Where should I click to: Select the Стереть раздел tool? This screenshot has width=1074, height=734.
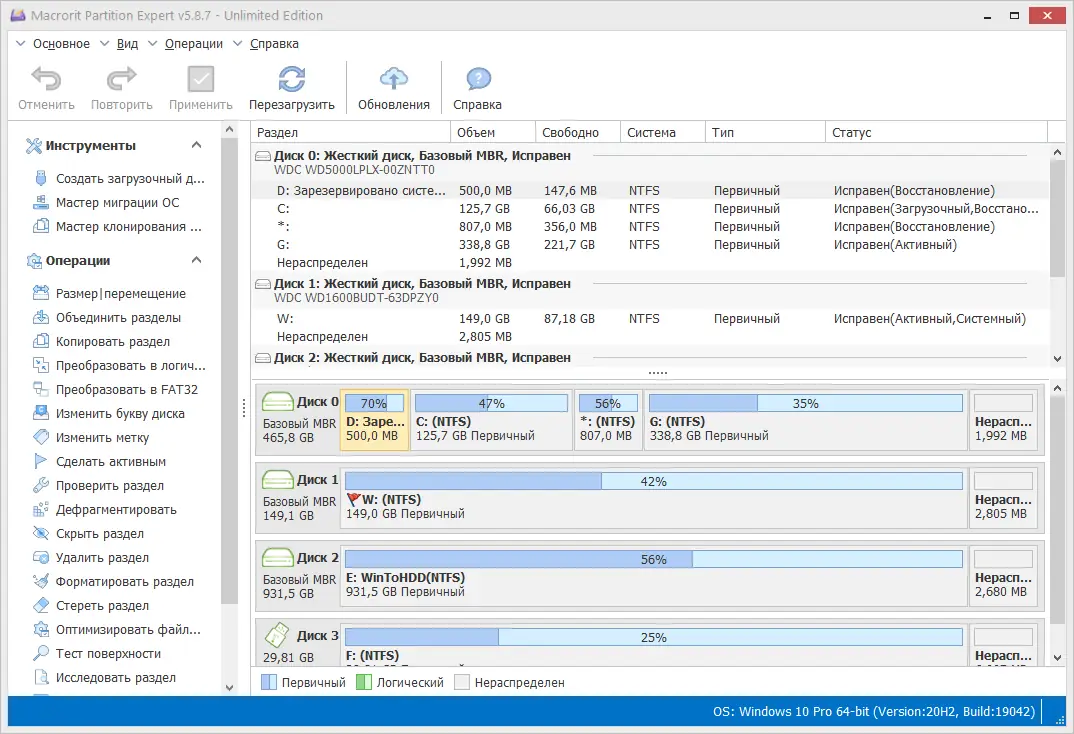99,605
